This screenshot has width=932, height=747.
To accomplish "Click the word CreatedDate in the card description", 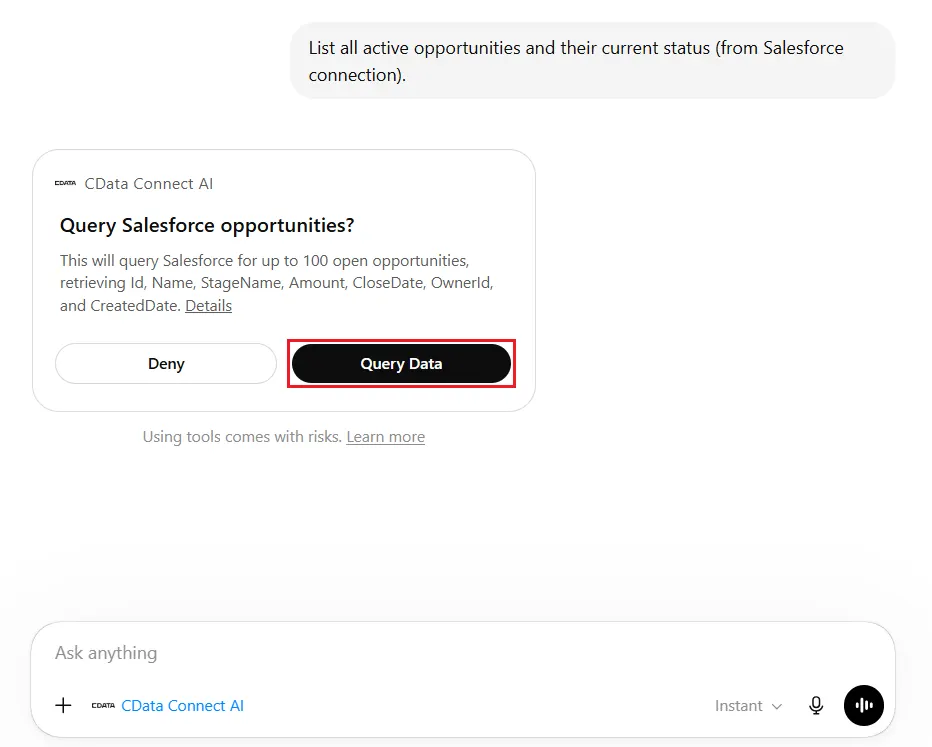I will pos(135,305).
